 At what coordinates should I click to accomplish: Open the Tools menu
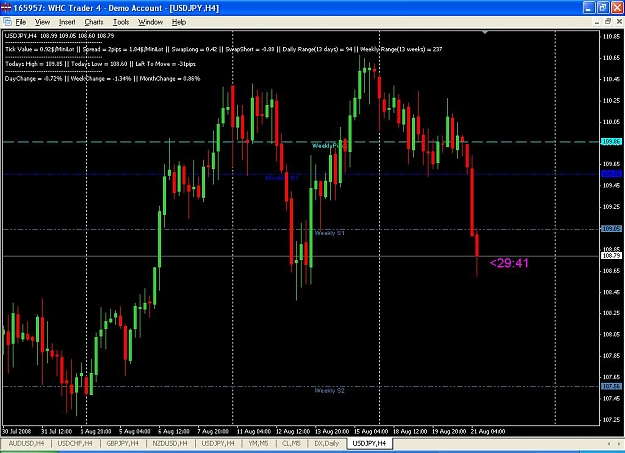pyautogui.click(x=121, y=22)
